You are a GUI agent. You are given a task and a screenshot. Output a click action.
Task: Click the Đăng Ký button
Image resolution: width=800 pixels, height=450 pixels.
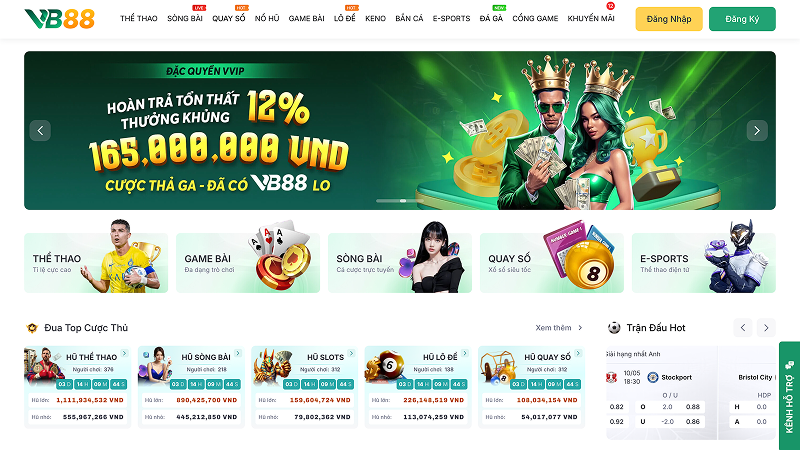742,19
